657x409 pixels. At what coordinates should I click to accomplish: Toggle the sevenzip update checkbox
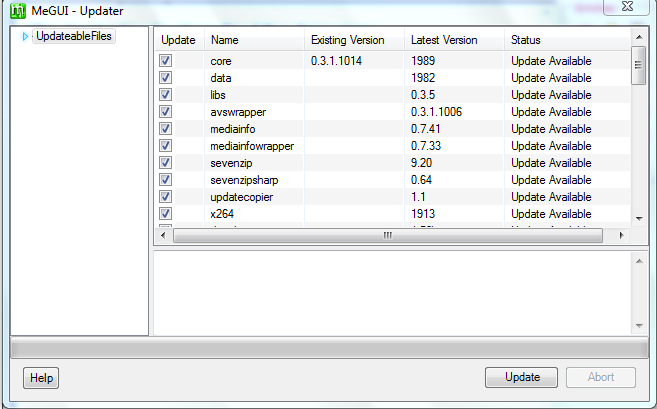click(x=166, y=163)
